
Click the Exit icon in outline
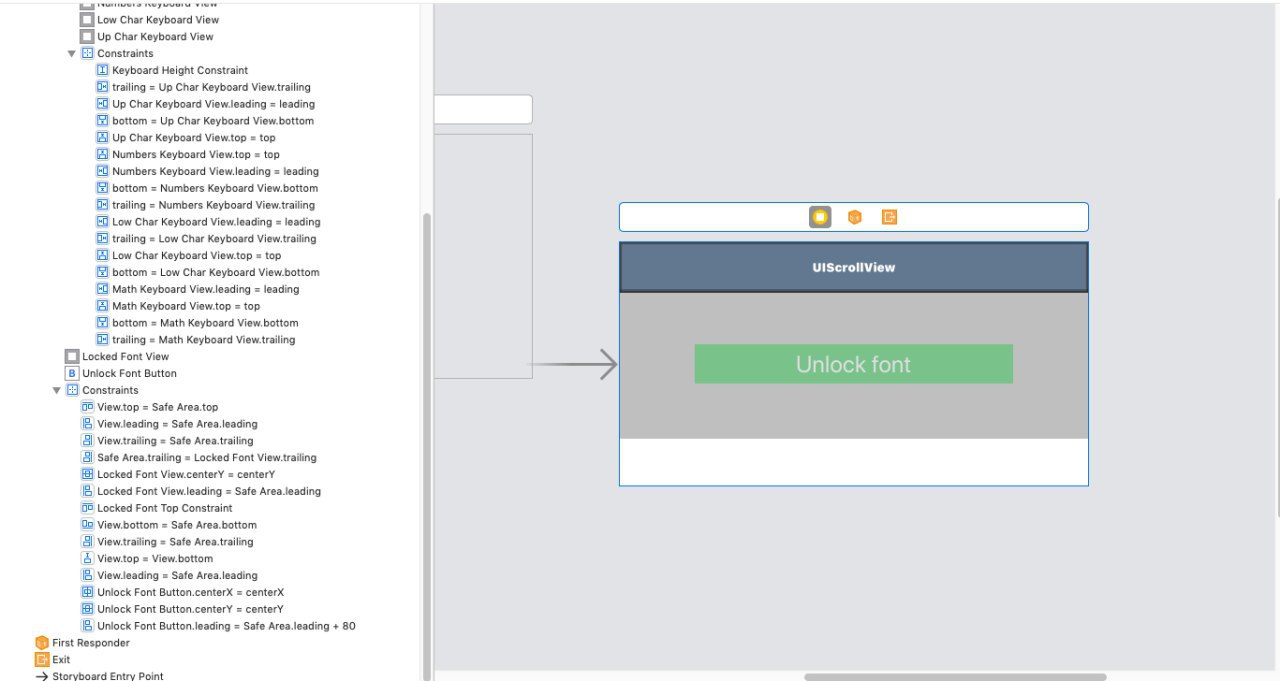[42, 660]
